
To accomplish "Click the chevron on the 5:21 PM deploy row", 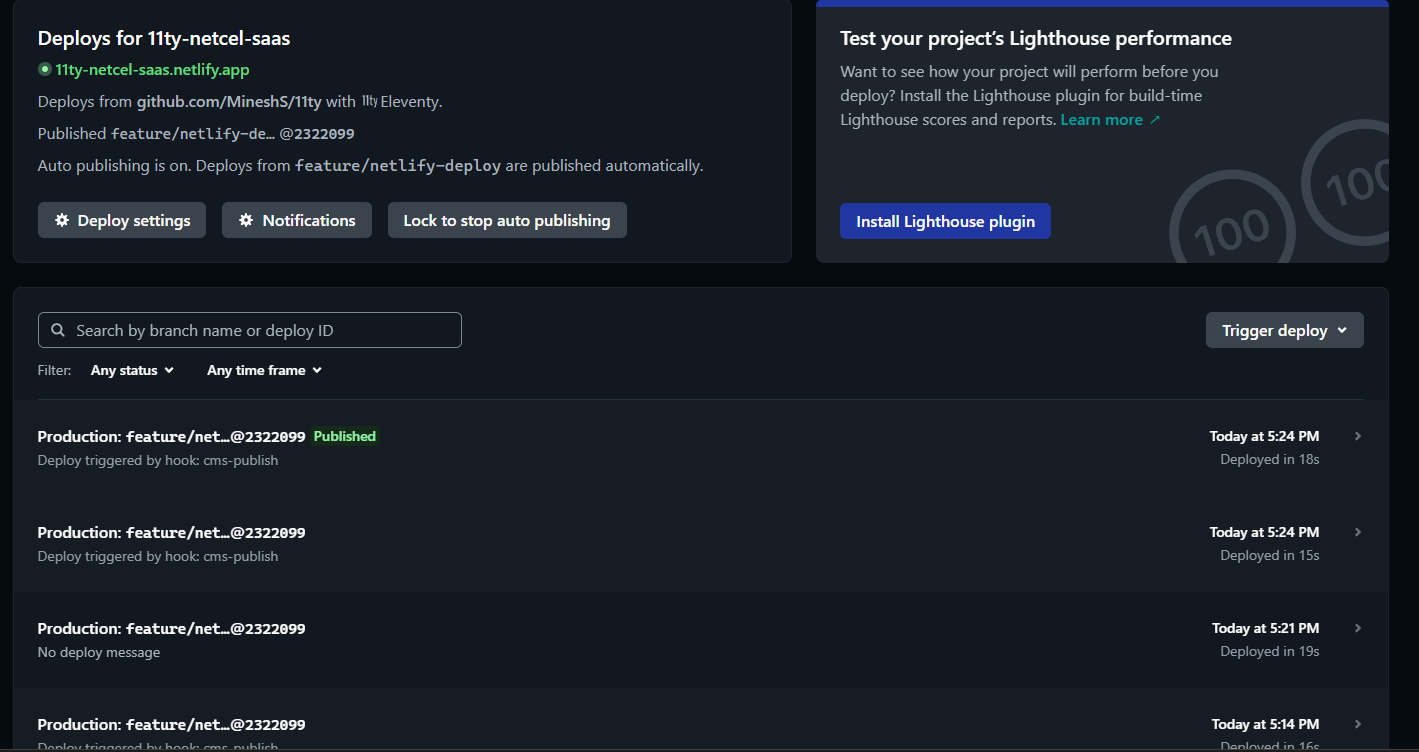I will pyautogui.click(x=1357, y=628).
